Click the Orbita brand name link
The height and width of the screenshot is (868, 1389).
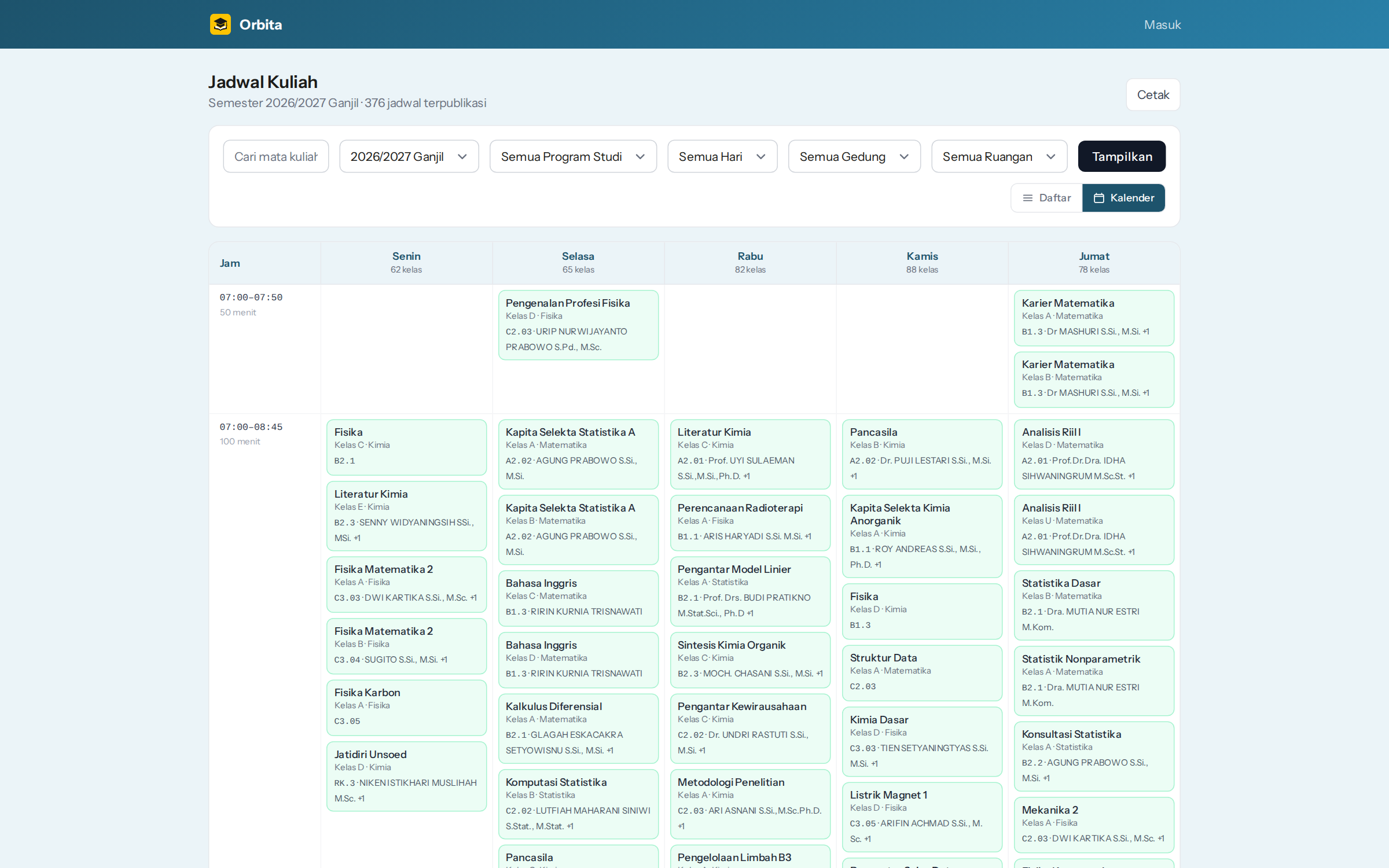260,24
